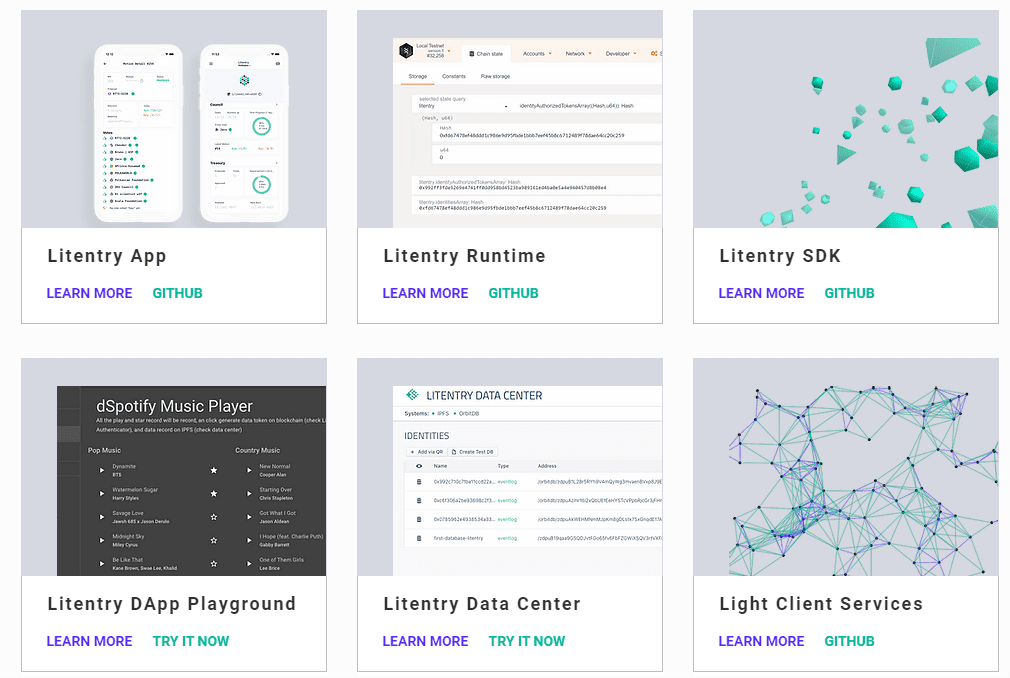Viewport: 1010px width, 678px height.
Task: Click Developer menu in Runtime screenshot
Action: pos(621,53)
